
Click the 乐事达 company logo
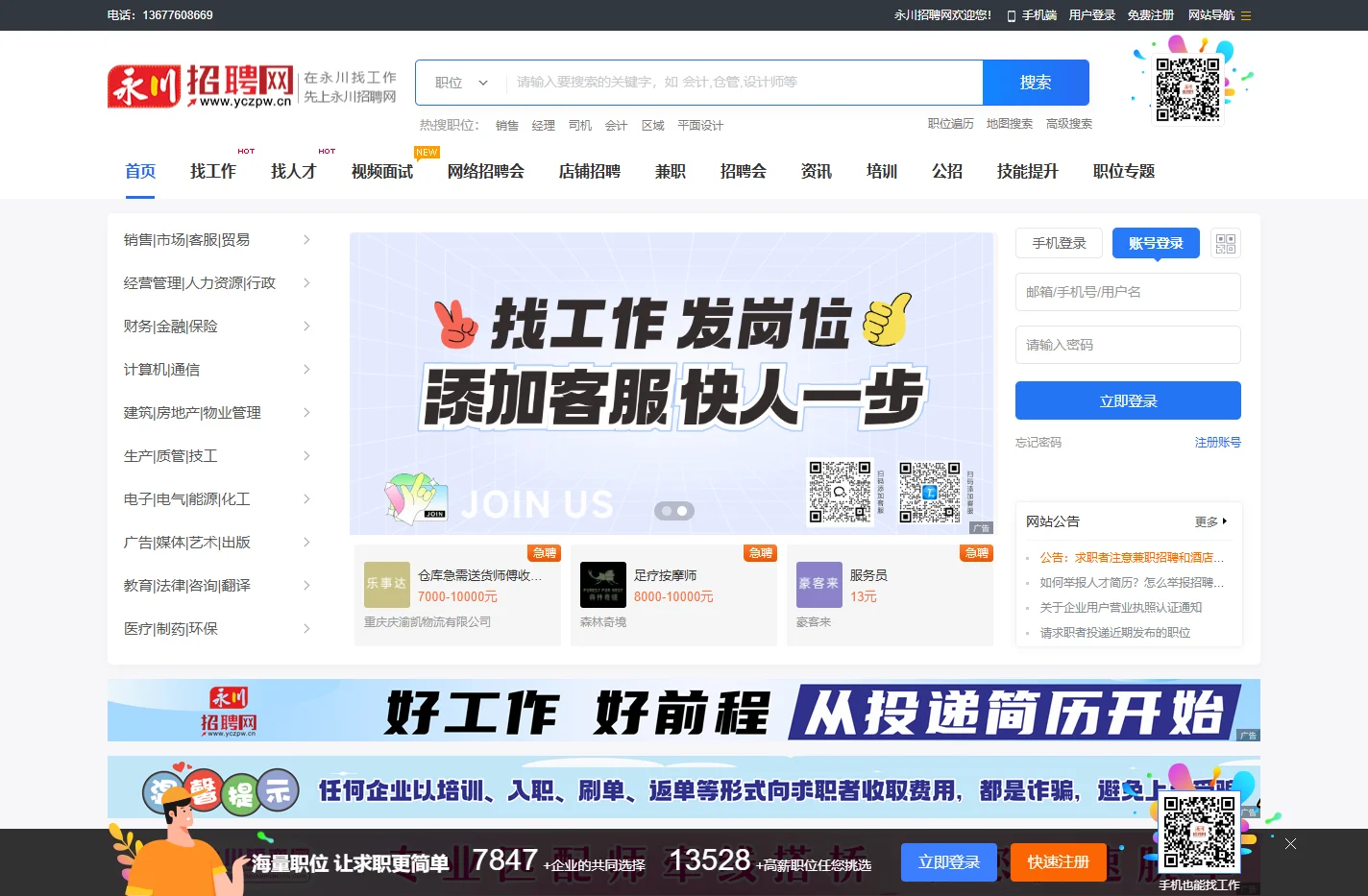387,584
